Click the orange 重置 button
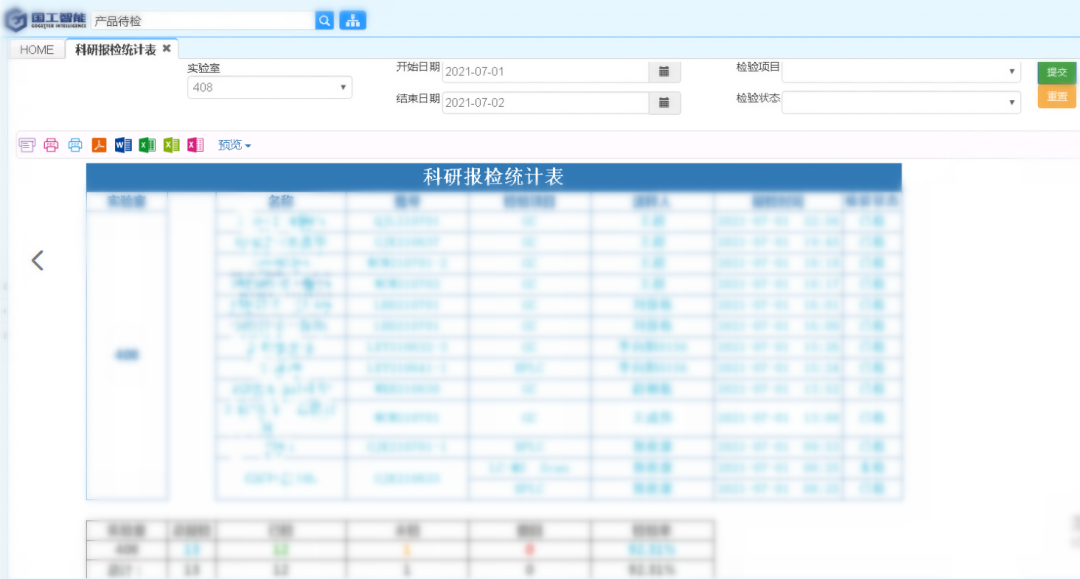The height and width of the screenshot is (579, 1080). pos(1056,97)
